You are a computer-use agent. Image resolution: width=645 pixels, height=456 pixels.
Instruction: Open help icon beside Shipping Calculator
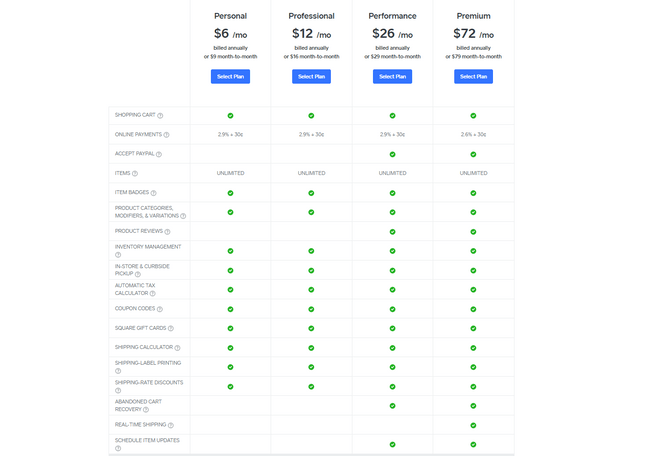[x=177, y=348]
